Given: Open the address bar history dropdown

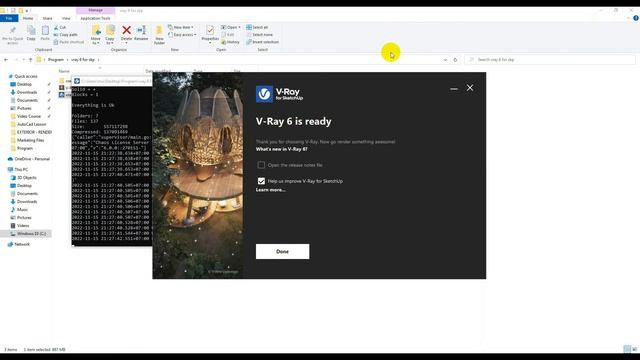Looking at the screenshot, I should click(445, 60).
